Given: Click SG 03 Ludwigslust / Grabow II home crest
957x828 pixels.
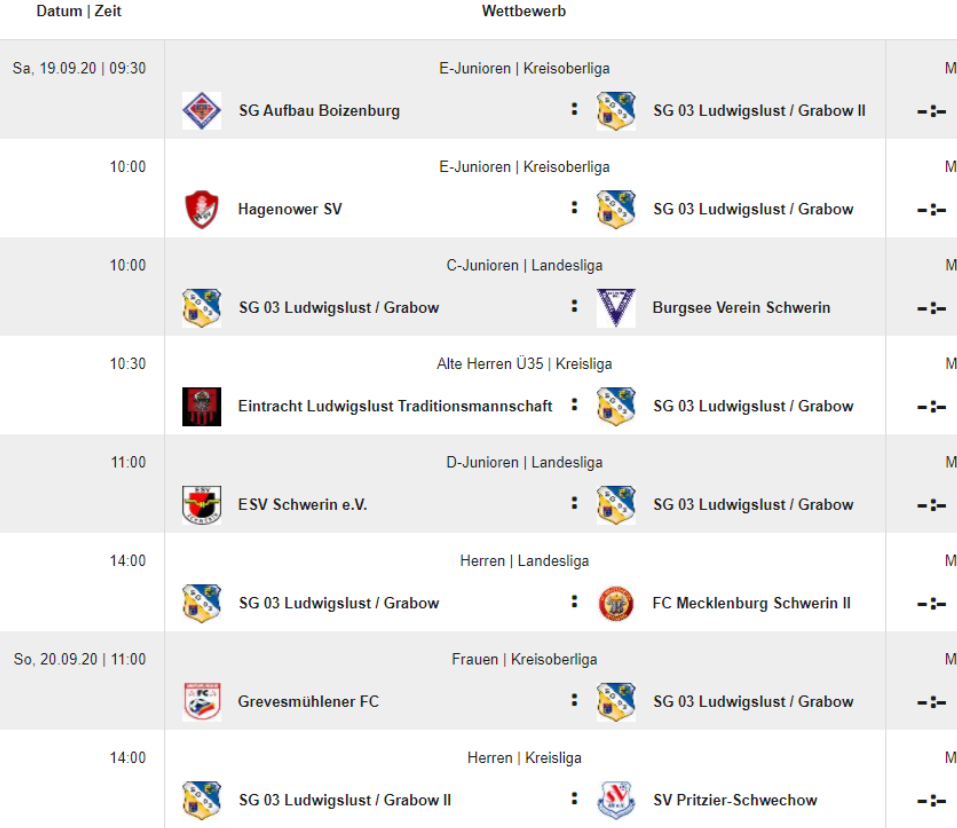Looking at the screenshot, I should point(201,800).
